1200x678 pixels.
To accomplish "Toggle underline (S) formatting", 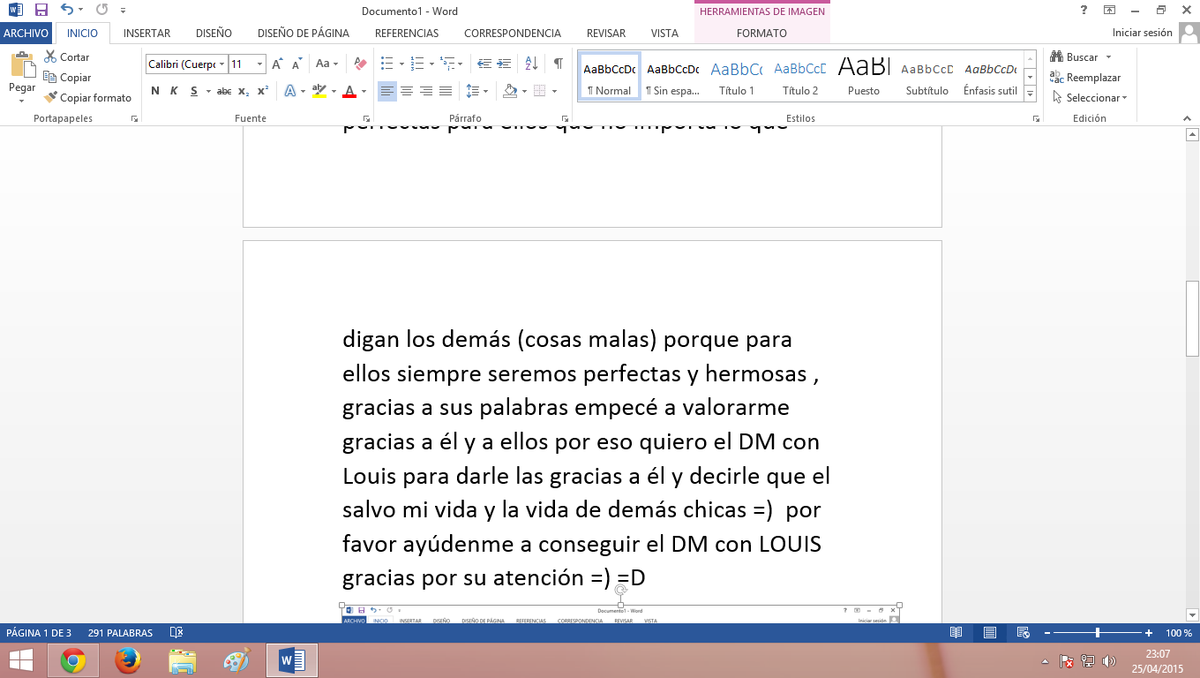I will click(194, 91).
